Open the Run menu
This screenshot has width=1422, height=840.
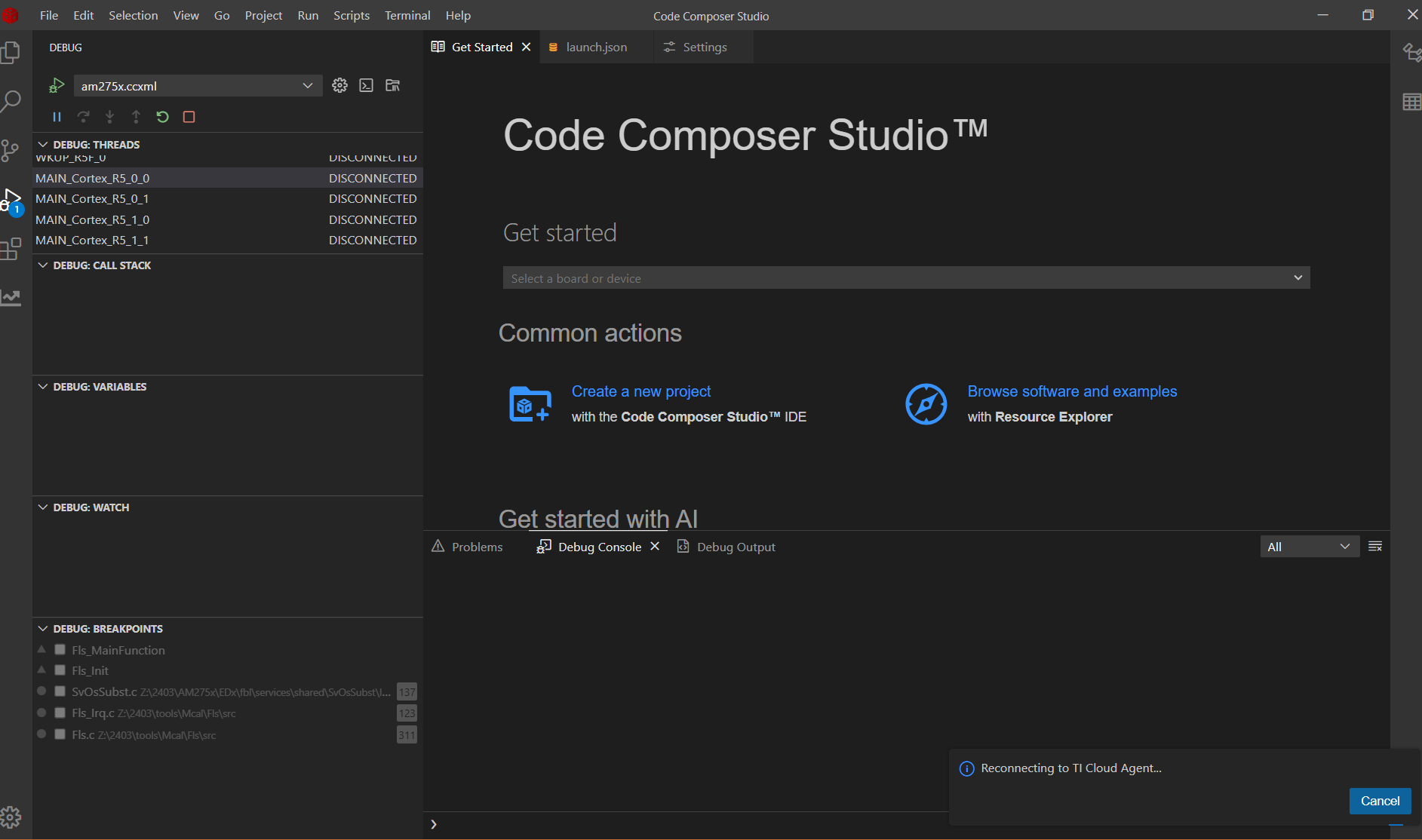tap(308, 15)
